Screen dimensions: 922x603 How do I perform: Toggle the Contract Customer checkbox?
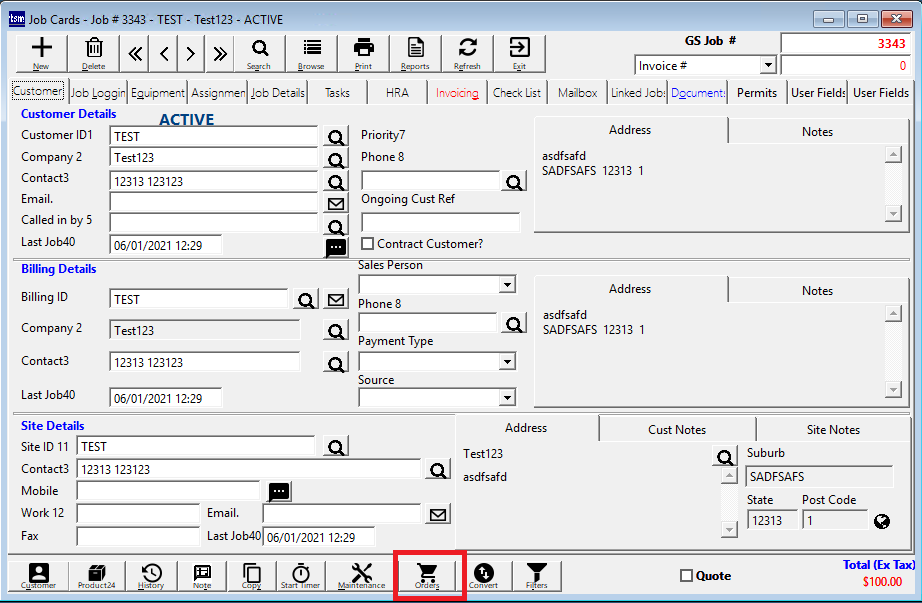[368, 243]
